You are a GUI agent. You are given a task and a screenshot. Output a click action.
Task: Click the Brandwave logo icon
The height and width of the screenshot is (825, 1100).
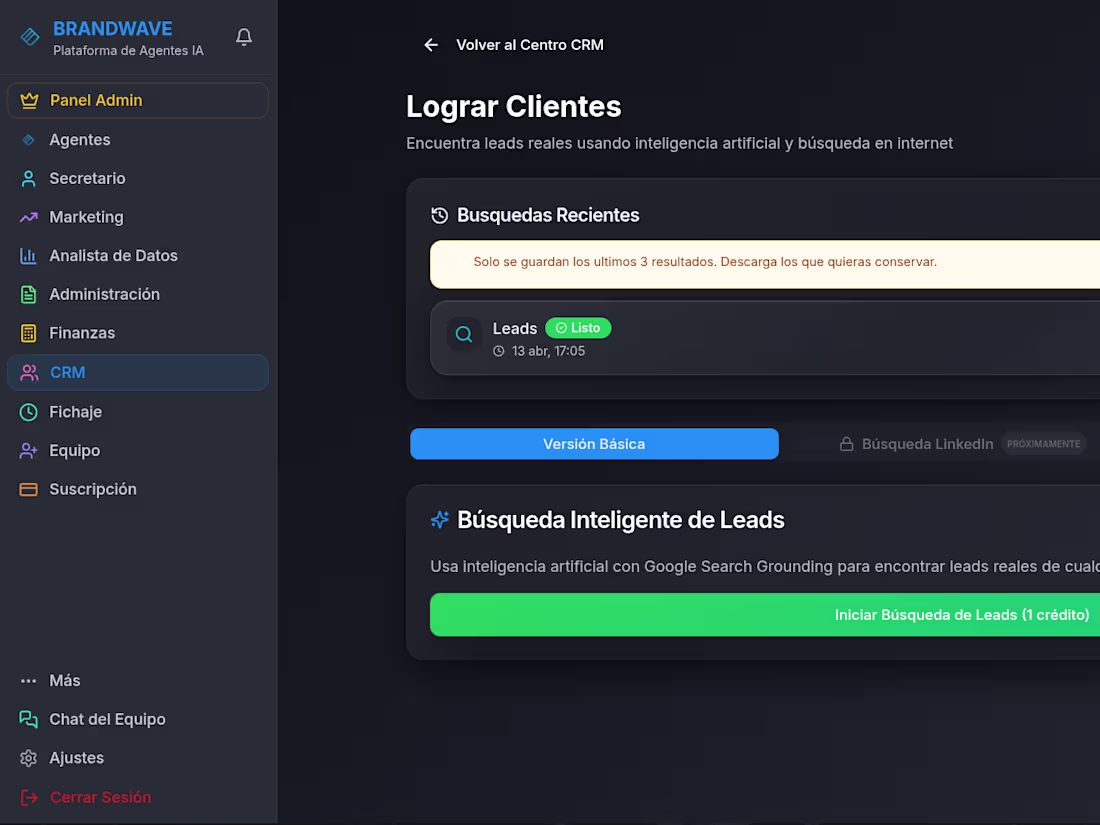pyautogui.click(x=30, y=36)
